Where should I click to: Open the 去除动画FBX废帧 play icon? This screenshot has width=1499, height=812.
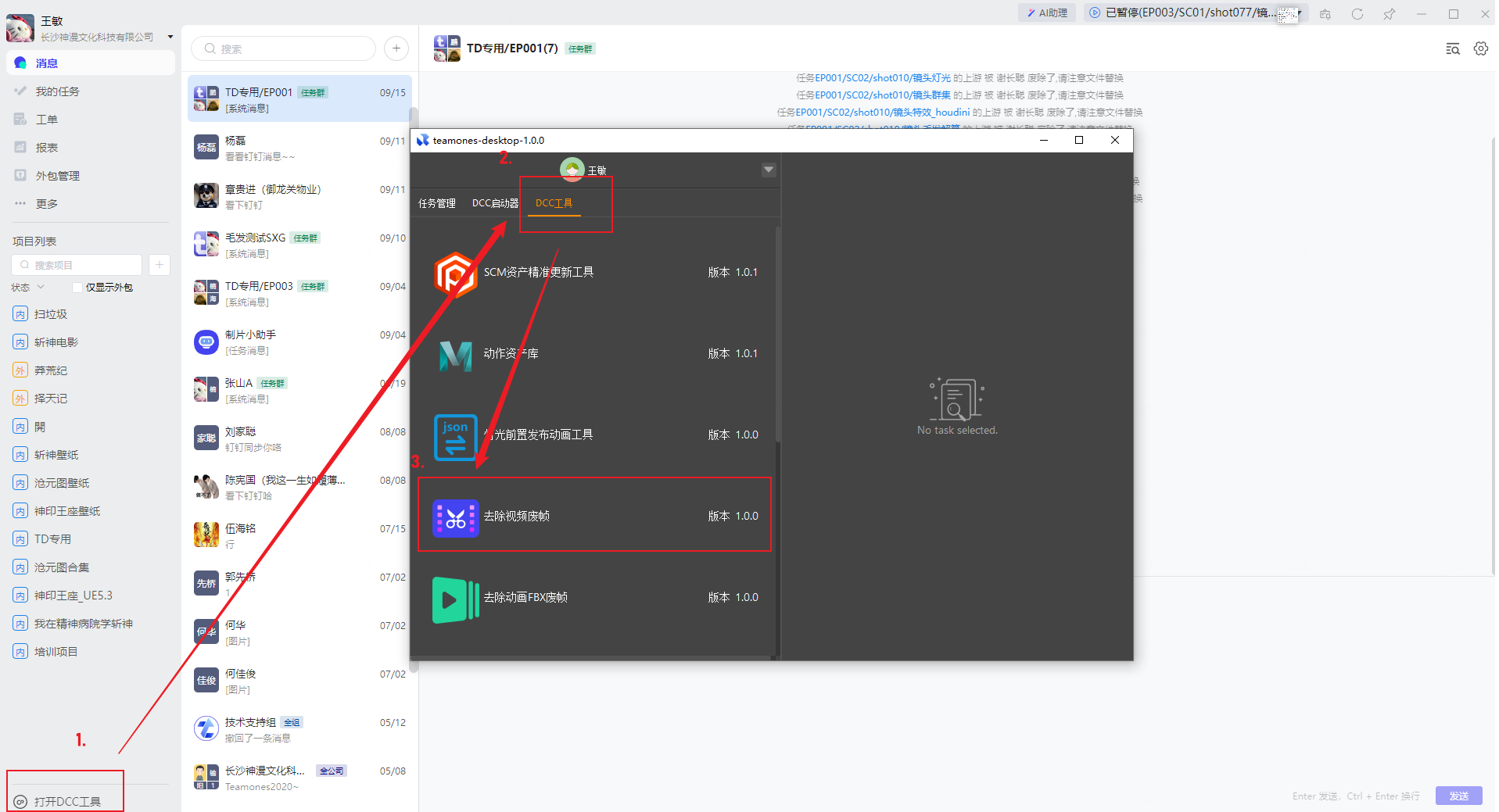tap(455, 599)
